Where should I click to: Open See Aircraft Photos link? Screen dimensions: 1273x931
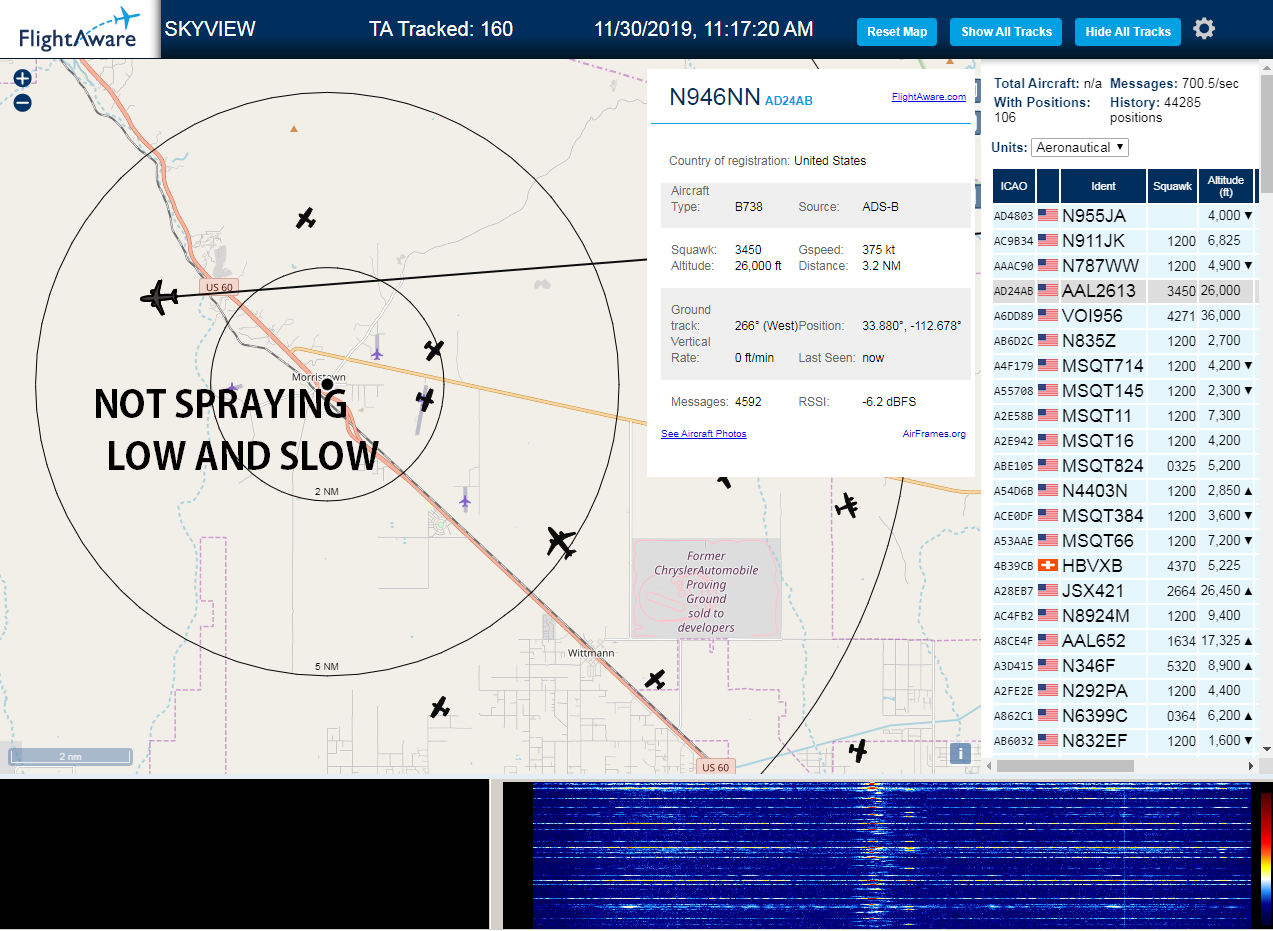click(x=704, y=434)
